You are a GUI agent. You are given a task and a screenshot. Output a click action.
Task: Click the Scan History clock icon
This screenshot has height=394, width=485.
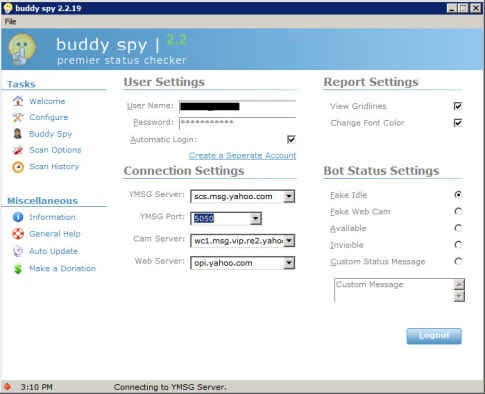pyautogui.click(x=18, y=167)
